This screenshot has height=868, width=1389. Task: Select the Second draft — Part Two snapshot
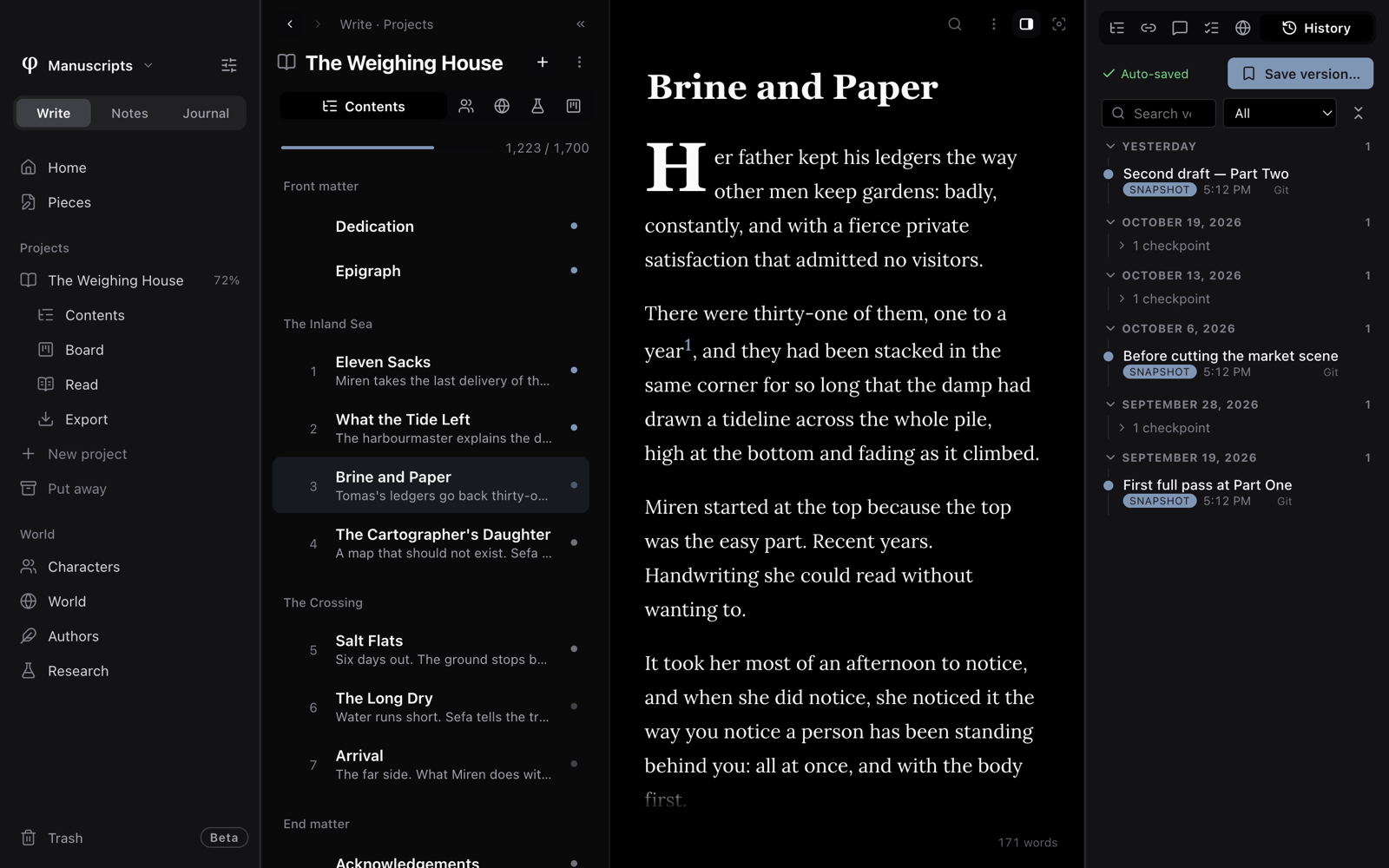tap(1238, 181)
